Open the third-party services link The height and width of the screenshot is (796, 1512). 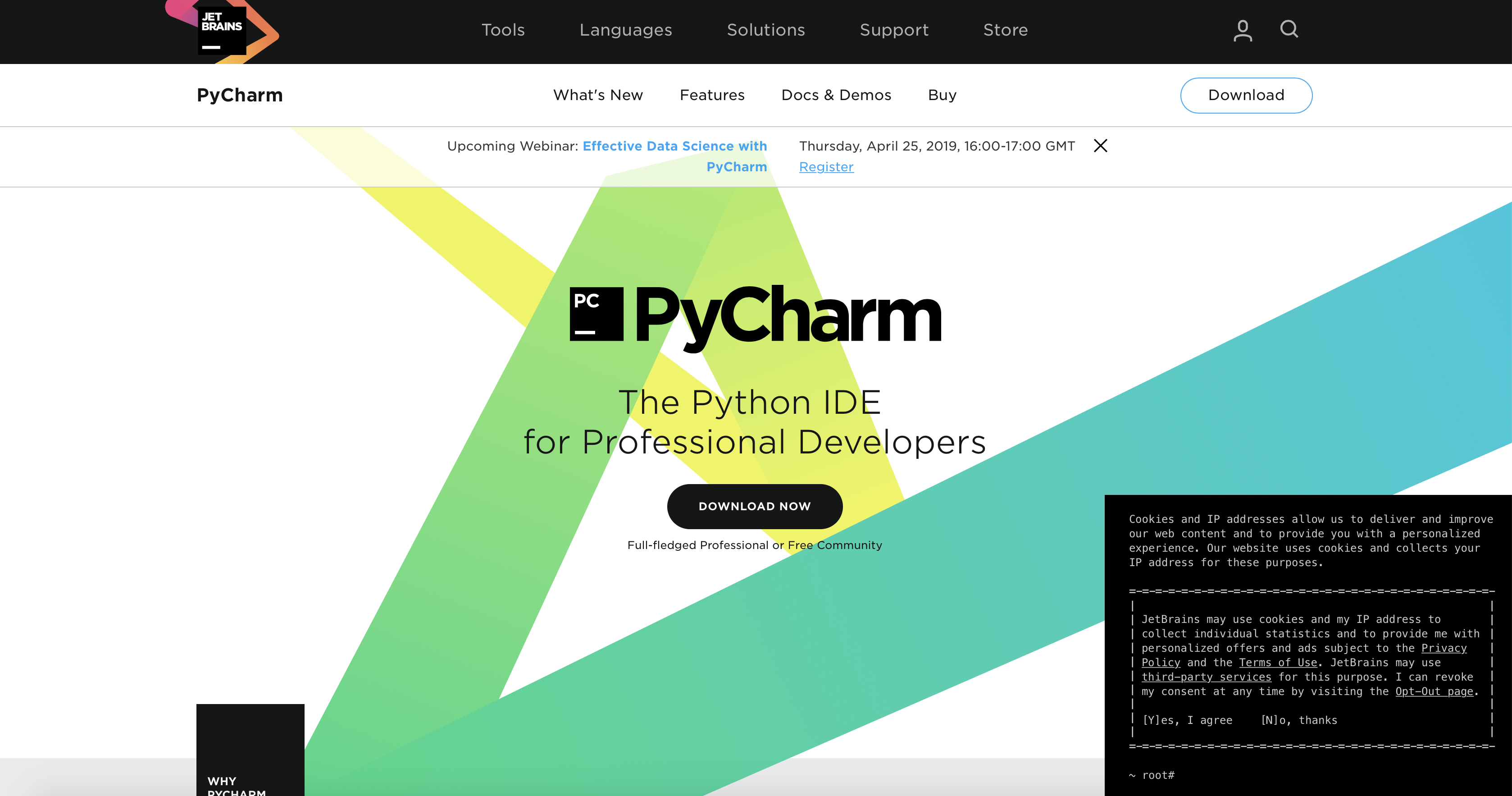(1206, 677)
